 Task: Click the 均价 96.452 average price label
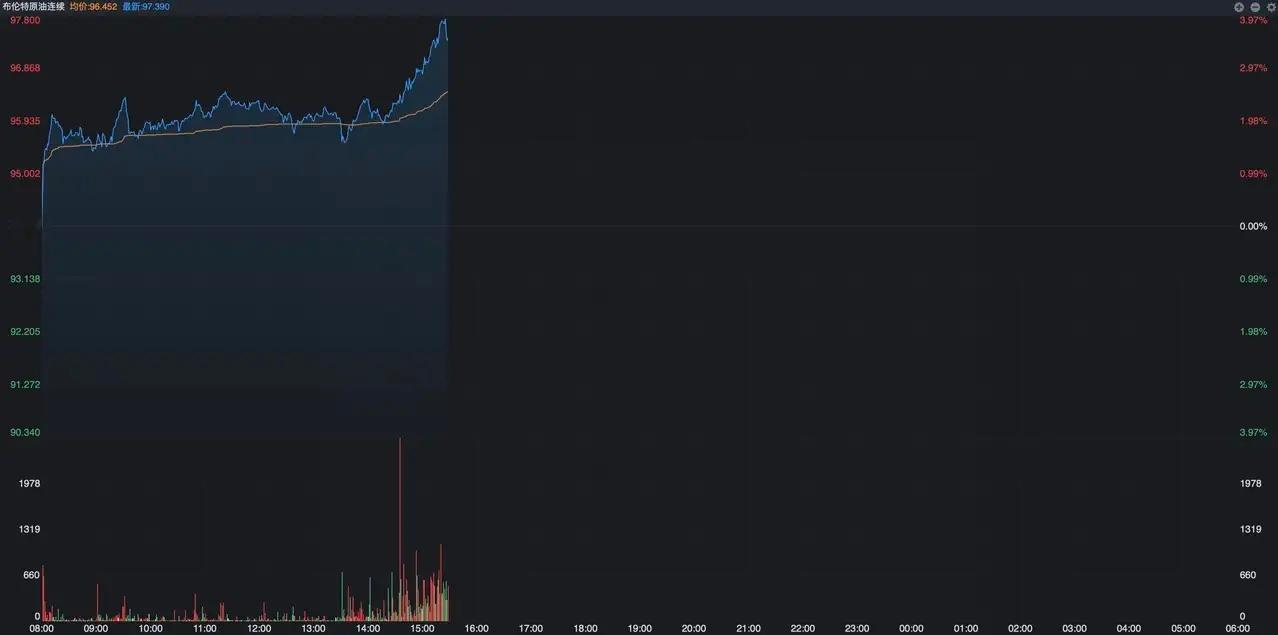pyautogui.click(x=93, y=6)
